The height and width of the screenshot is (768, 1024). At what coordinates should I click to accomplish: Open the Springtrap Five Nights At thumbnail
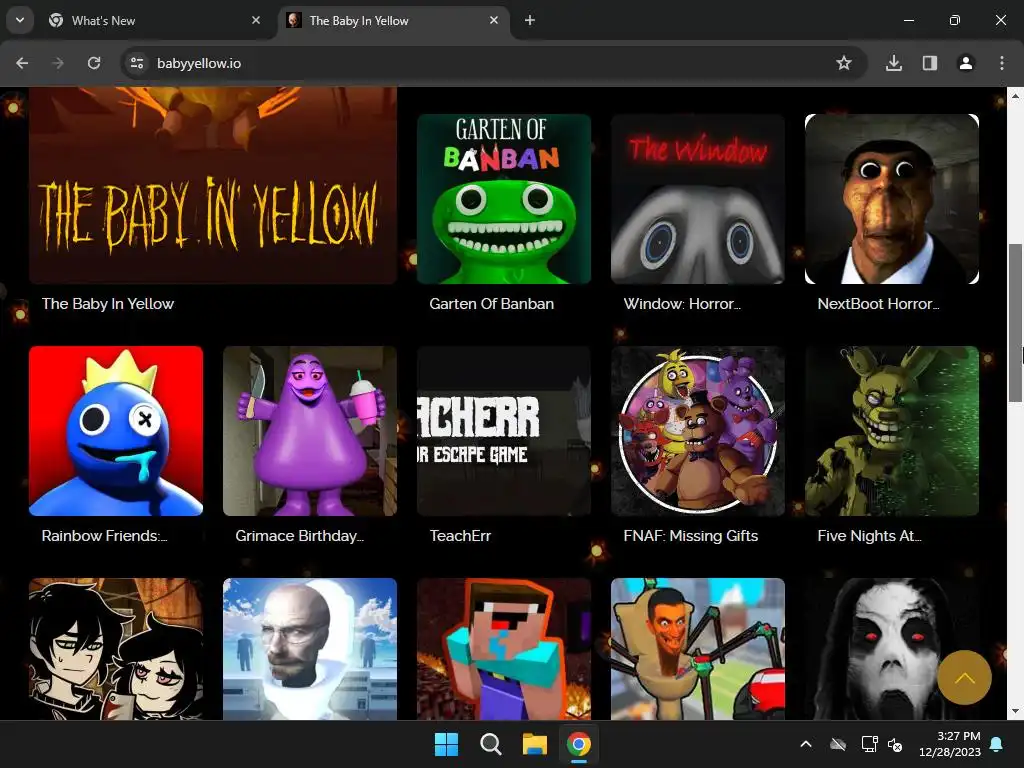[892, 431]
